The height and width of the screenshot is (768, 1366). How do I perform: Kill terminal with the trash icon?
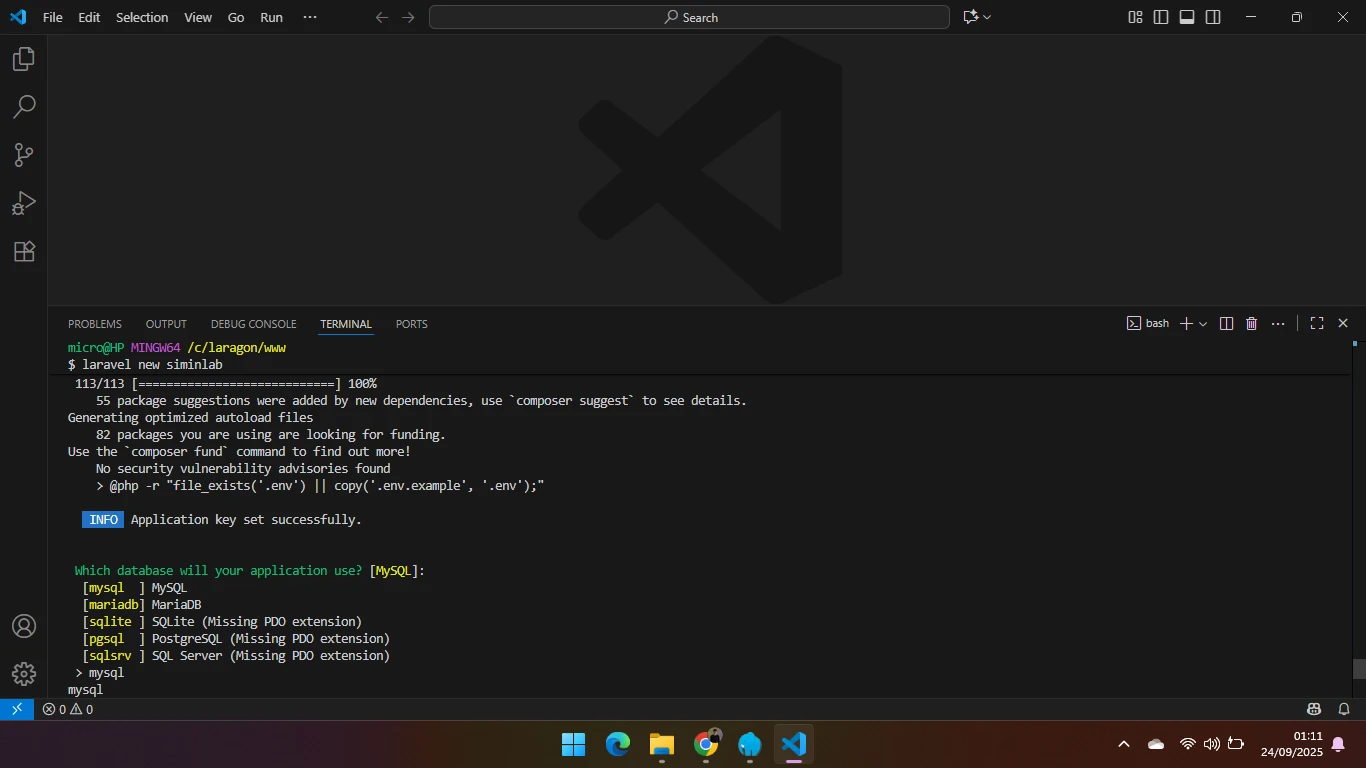1251,324
